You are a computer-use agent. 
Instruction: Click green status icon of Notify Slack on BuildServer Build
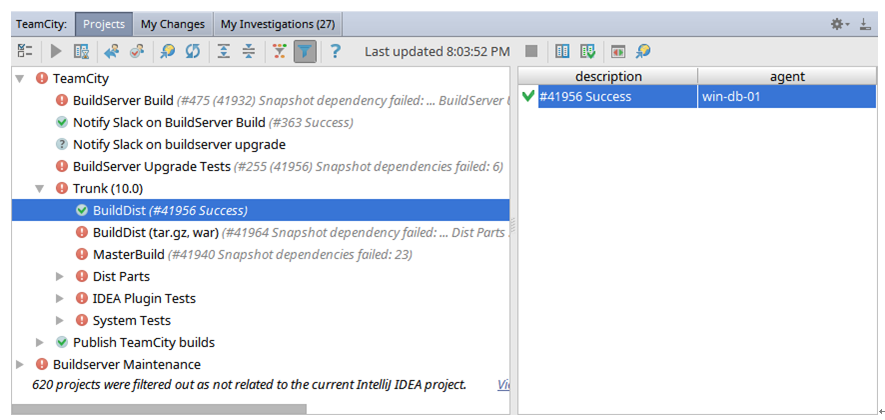pos(62,122)
